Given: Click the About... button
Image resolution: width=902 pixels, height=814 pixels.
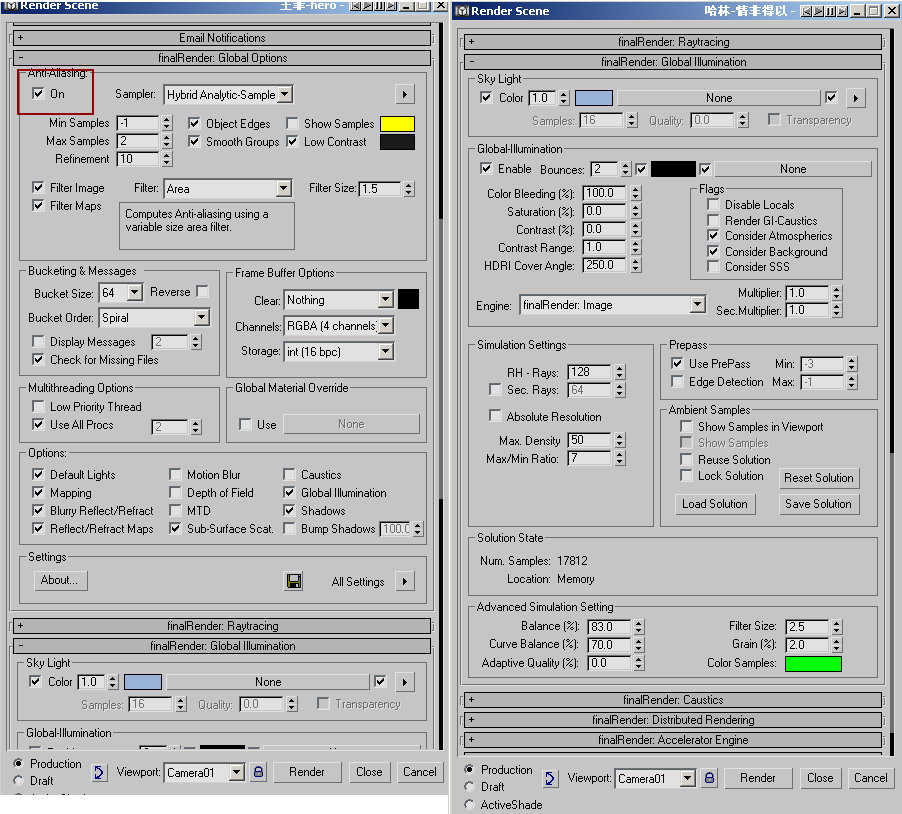Looking at the screenshot, I should (59, 580).
